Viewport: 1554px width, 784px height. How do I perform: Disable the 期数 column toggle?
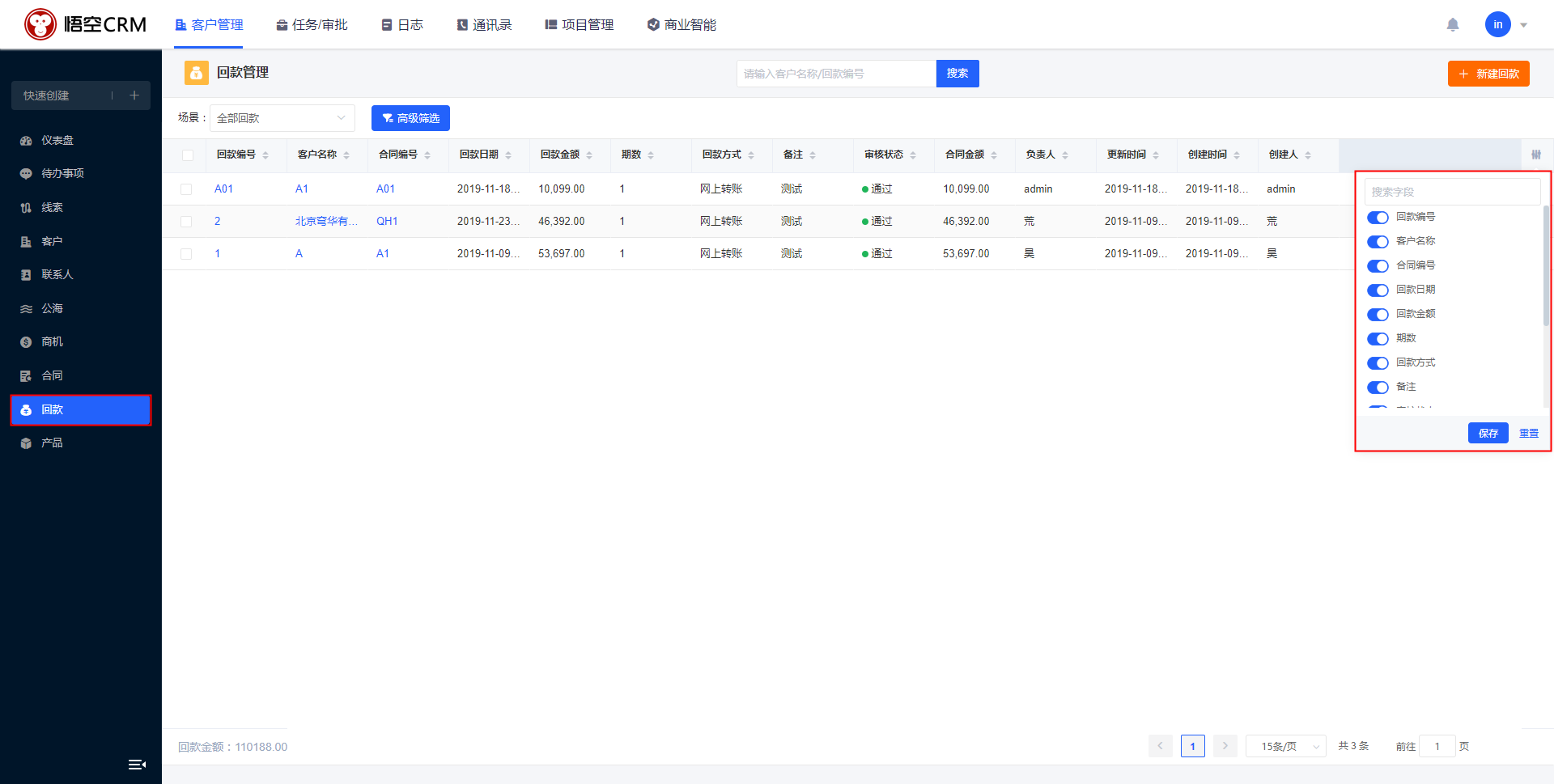(x=1378, y=339)
